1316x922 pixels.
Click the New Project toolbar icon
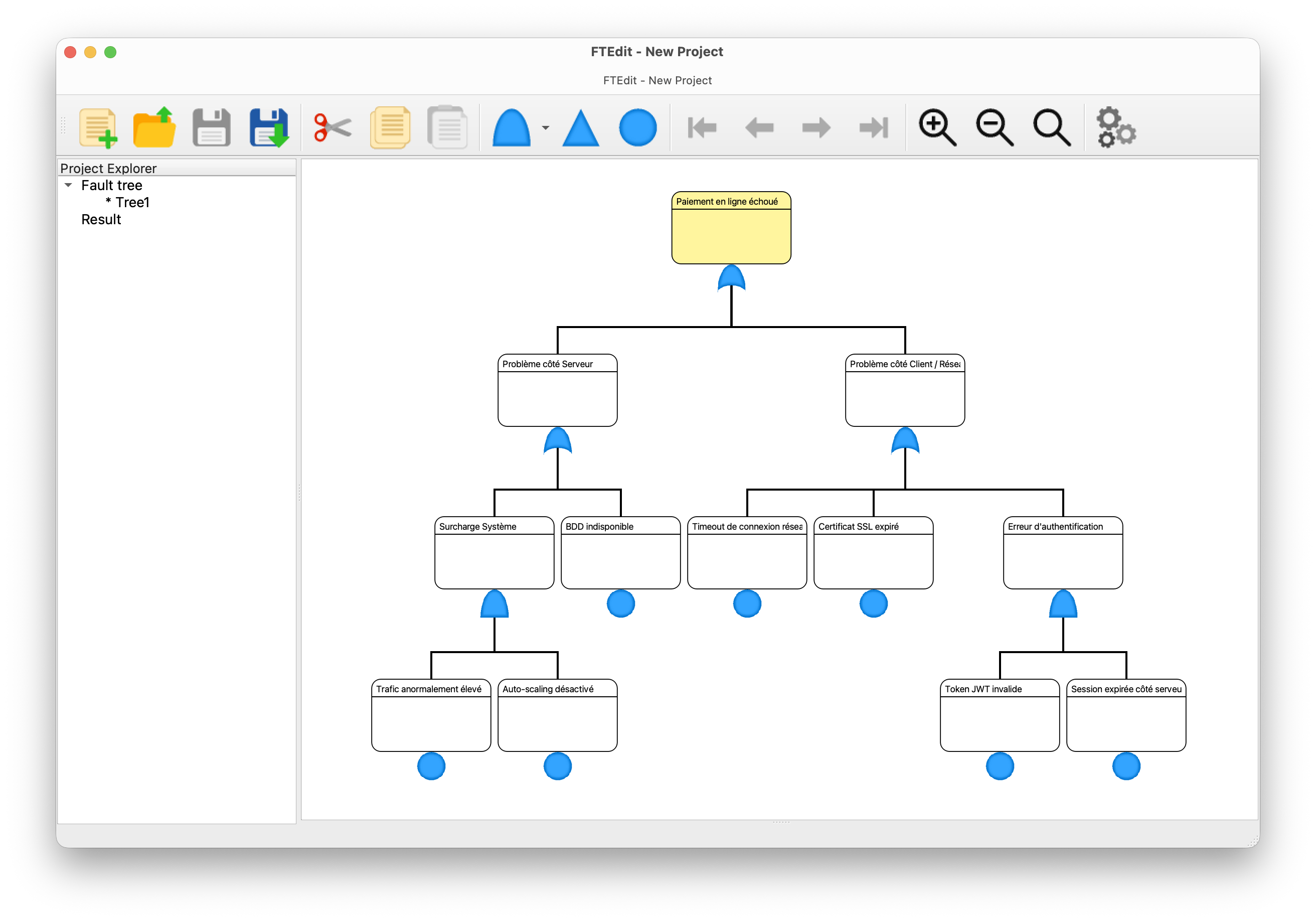[98, 127]
